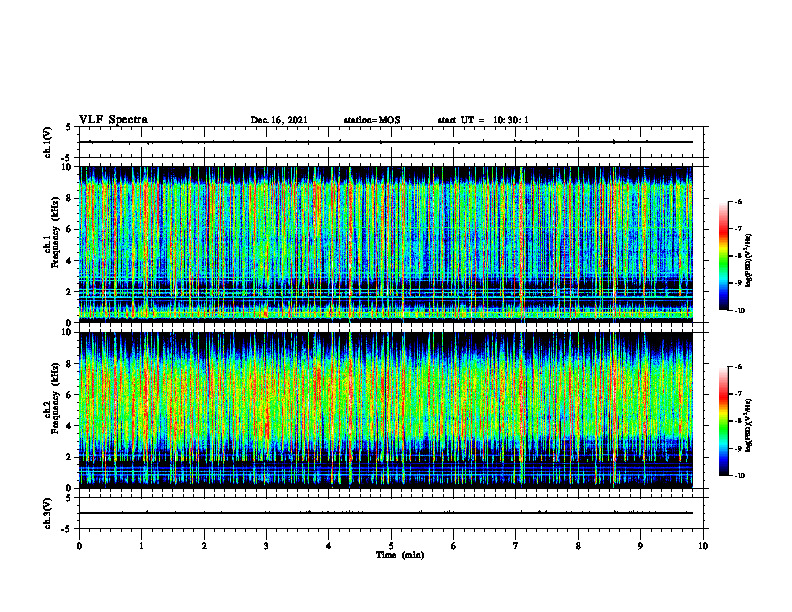The height and width of the screenshot is (612, 792).
Task: Click time axis tick label "1"
Action: pos(141,546)
